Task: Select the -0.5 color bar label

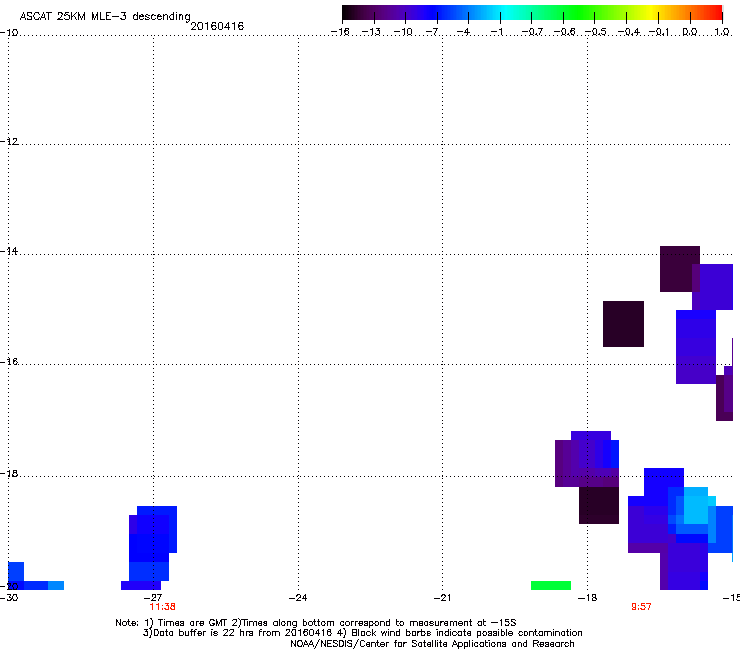Action: pyautogui.click(x=596, y=32)
